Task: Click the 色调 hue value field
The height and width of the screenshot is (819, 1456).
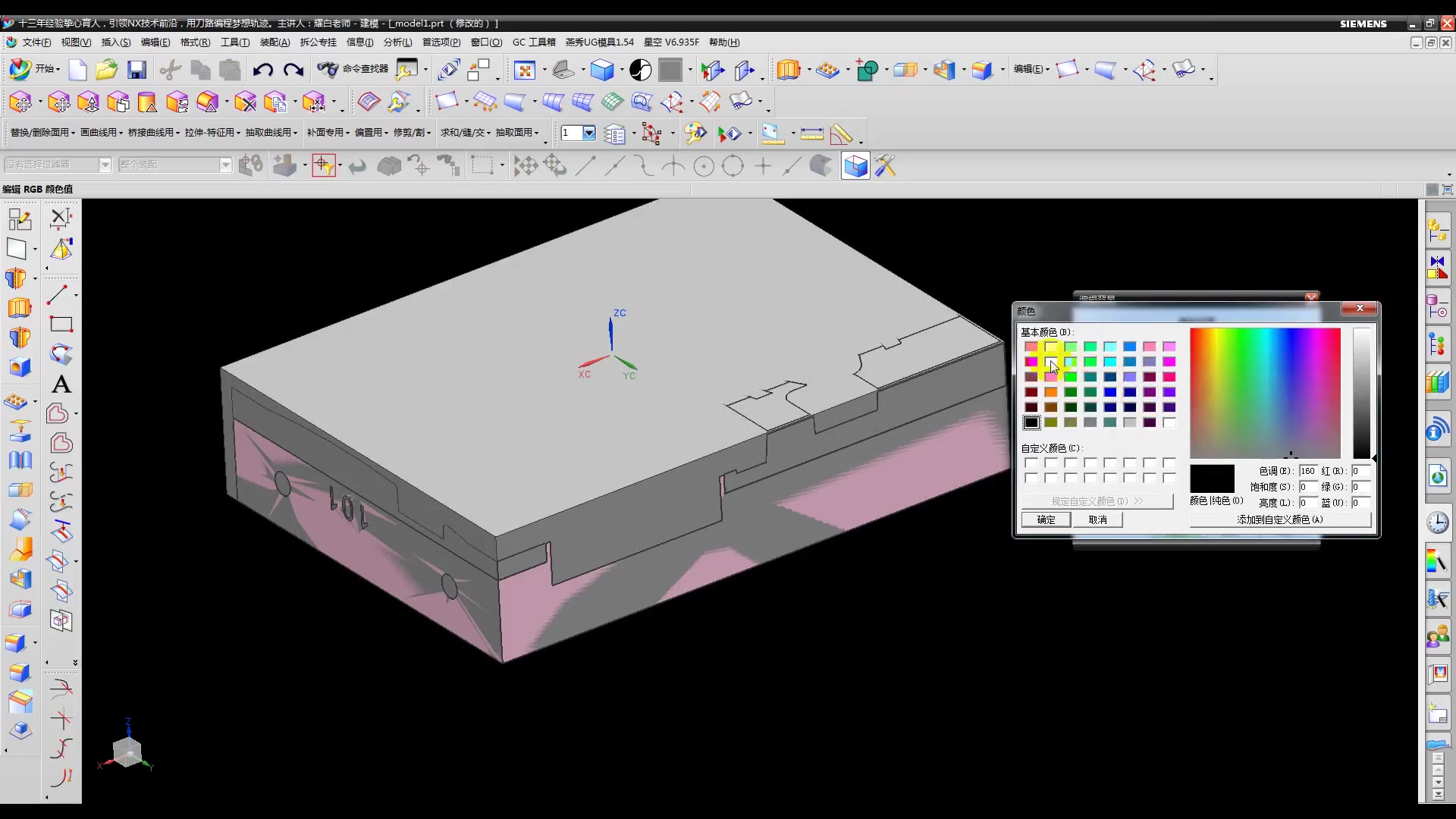Action: tap(1307, 471)
